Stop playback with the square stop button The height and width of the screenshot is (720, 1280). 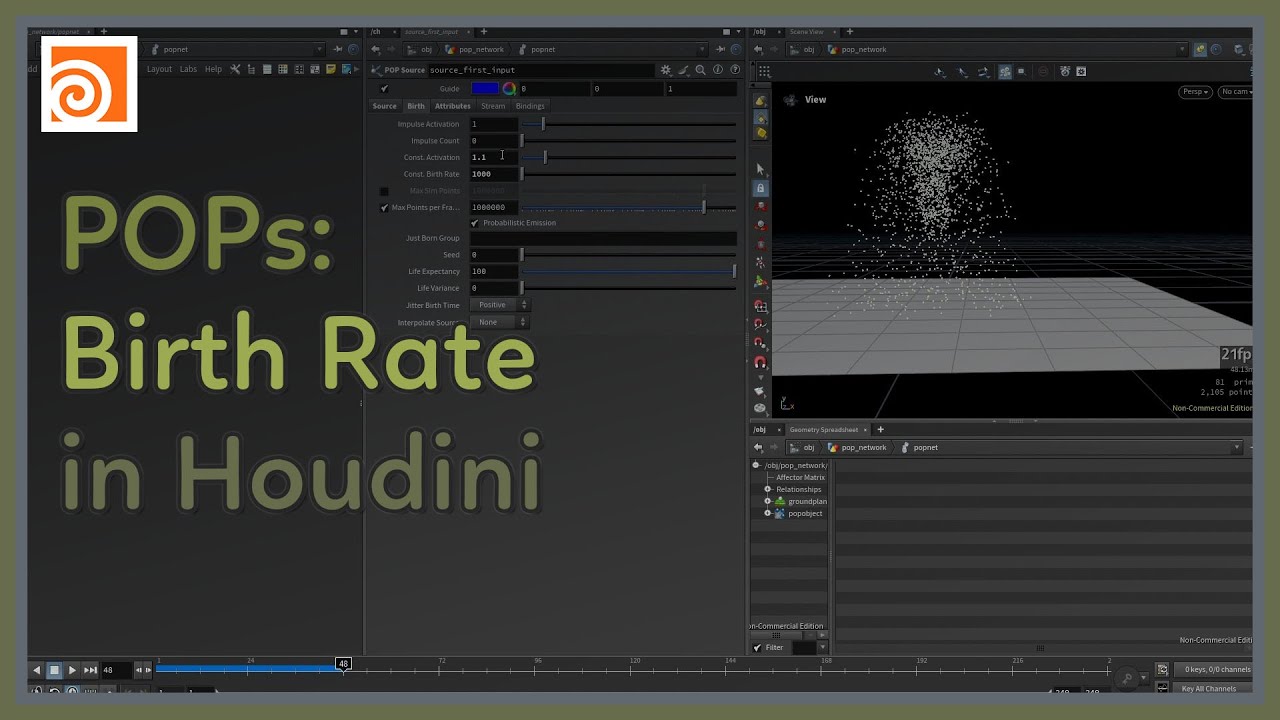[x=55, y=670]
